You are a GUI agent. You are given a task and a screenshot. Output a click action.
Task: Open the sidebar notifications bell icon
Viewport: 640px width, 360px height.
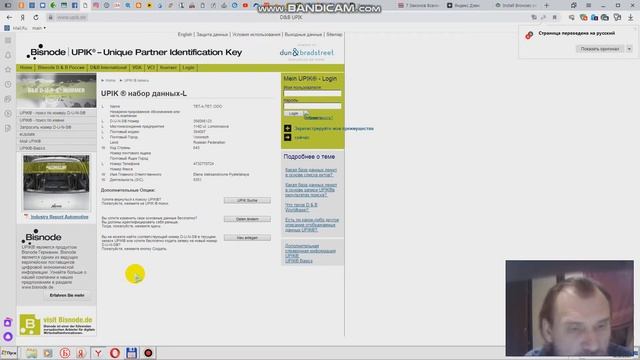(8, 55)
